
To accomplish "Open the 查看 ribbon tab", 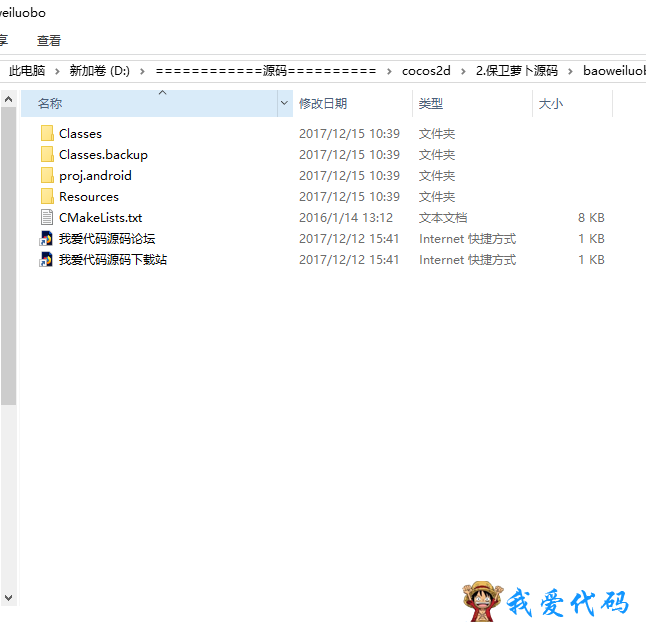I will click(x=49, y=41).
